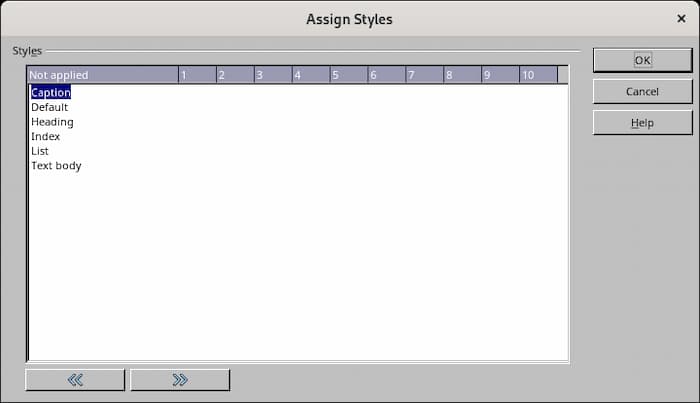Image resolution: width=700 pixels, height=403 pixels.
Task: Select the Default style in list
Action: [50, 107]
